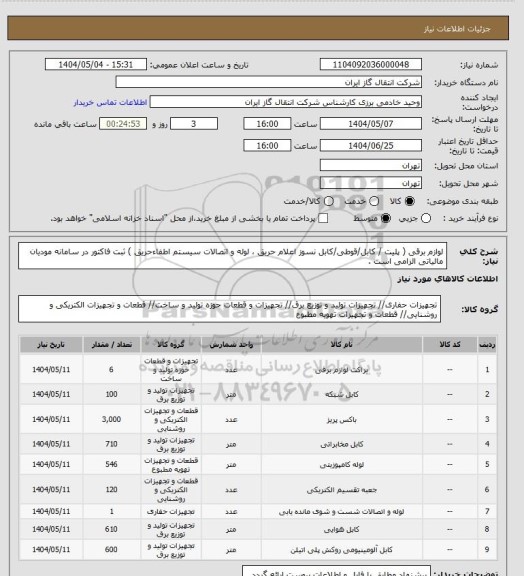Screen dimensions: 524x576
Task: Select row item باکس پریز
Action: tap(342, 420)
